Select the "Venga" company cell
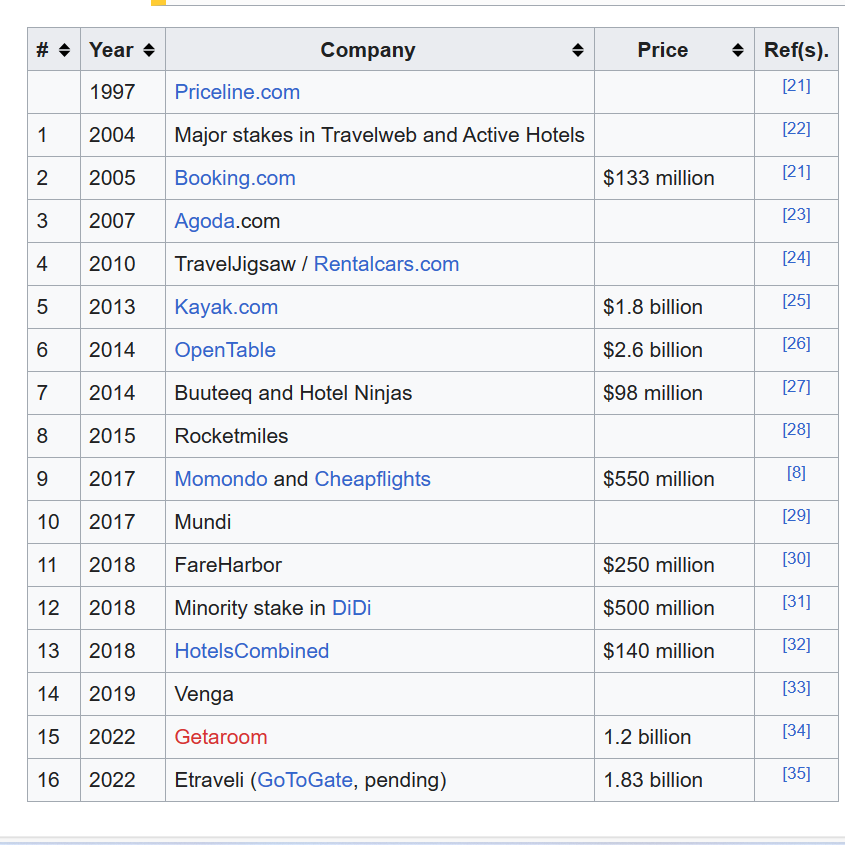The width and height of the screenshot is (845, 845). (380, 694)
